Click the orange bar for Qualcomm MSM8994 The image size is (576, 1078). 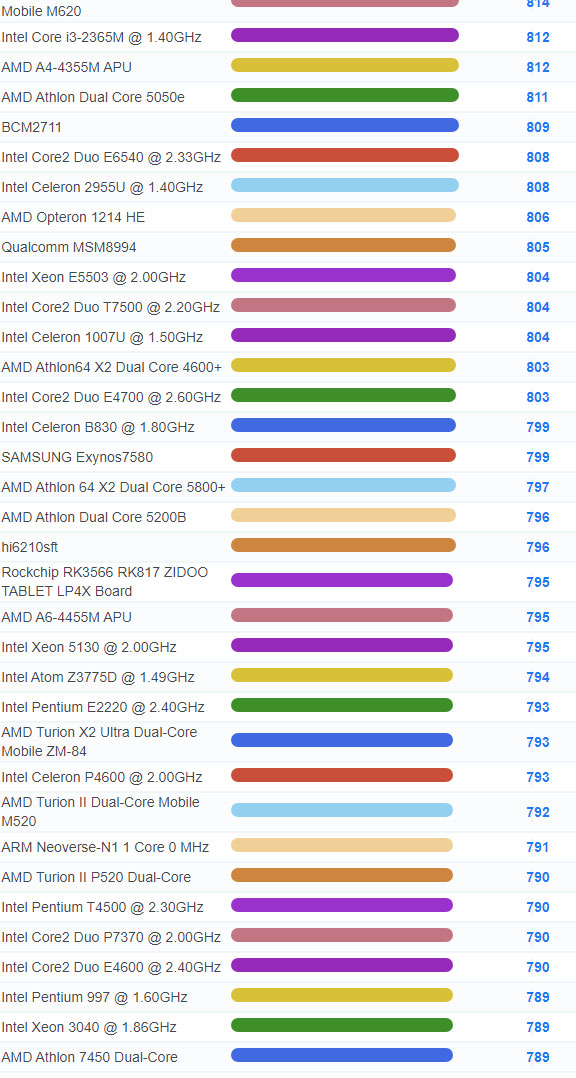(x=343, y=245)
